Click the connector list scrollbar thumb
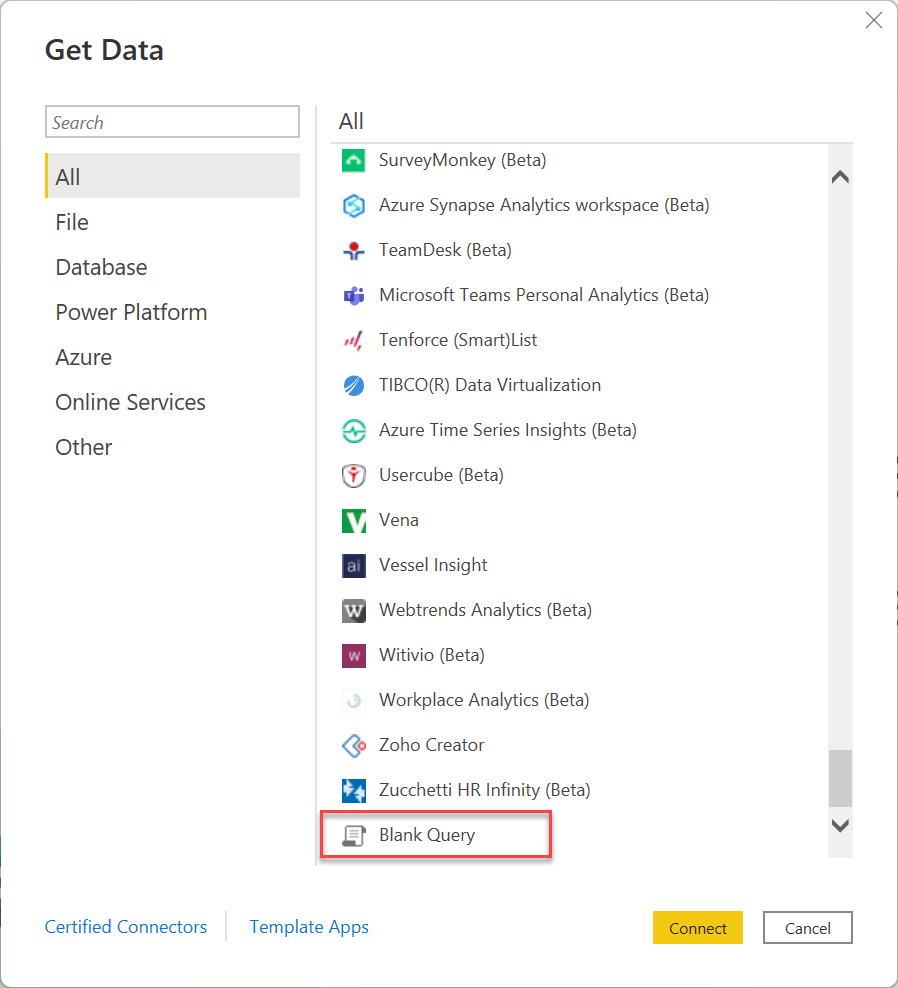The image size is (898, 988). tap(840, 778)
